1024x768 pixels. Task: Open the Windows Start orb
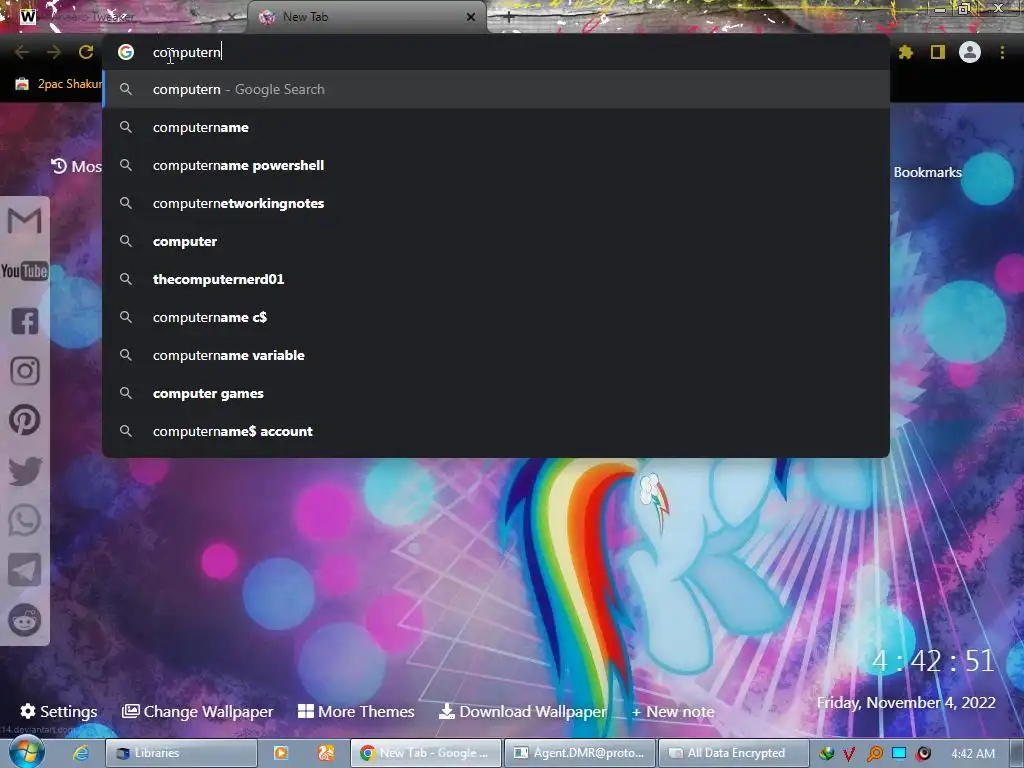click(26, 752)
